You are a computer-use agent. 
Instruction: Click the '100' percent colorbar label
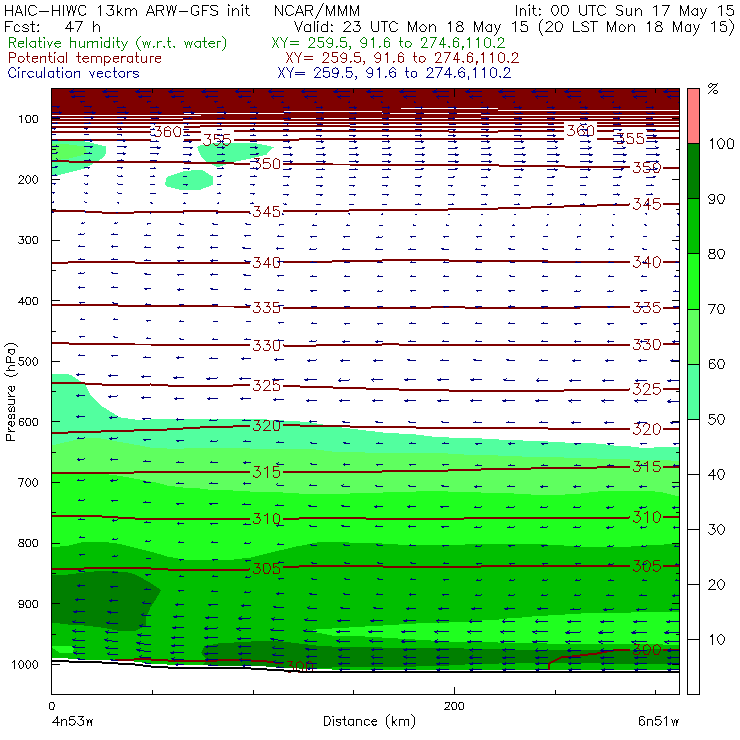coord(721,143)
